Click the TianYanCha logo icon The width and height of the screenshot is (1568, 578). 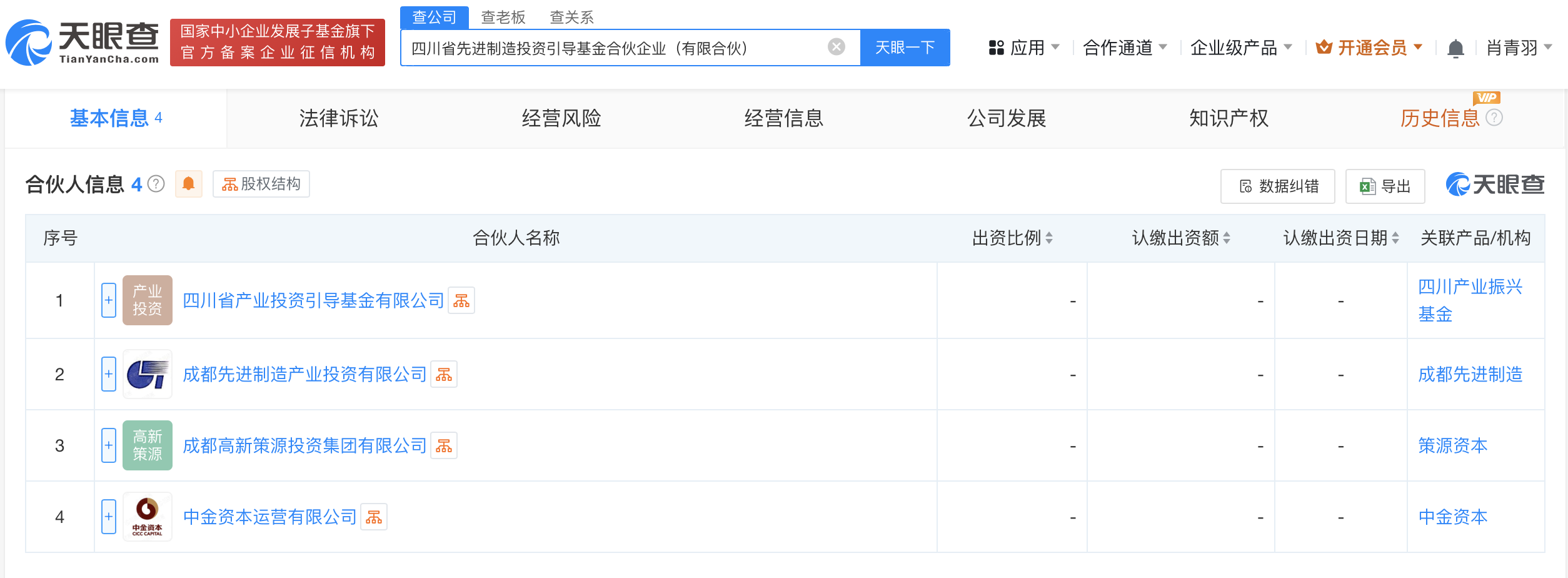(29, 43)
